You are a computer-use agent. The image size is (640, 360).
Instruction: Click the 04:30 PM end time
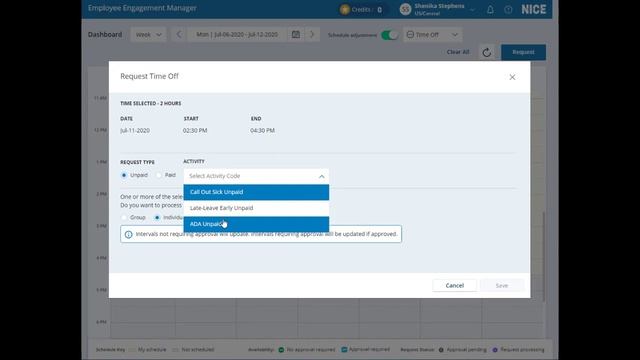pyautogui.click(x=262, y=131)
